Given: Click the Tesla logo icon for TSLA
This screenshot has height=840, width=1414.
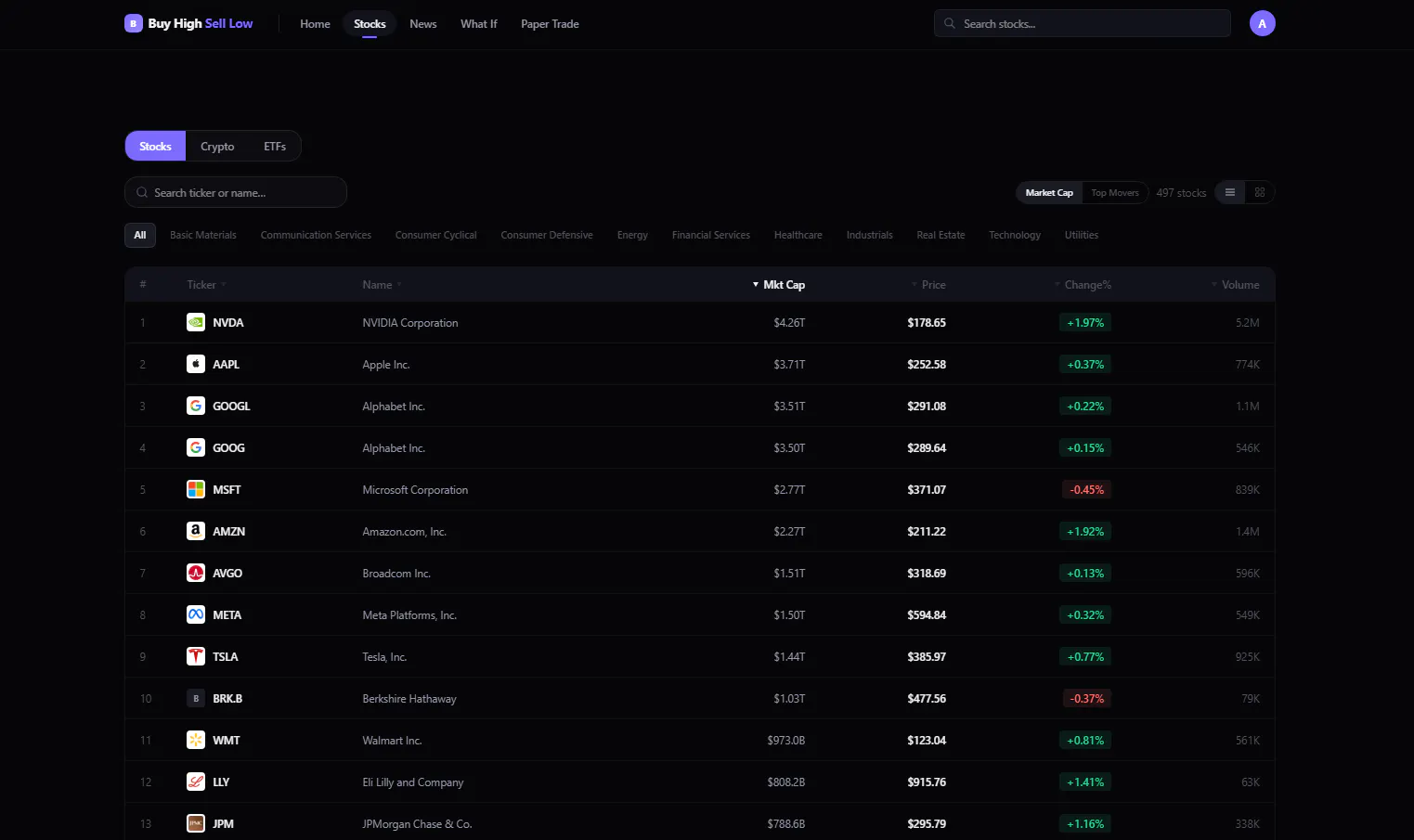Looking at the screenshot, I should click(x=196, y=656).
